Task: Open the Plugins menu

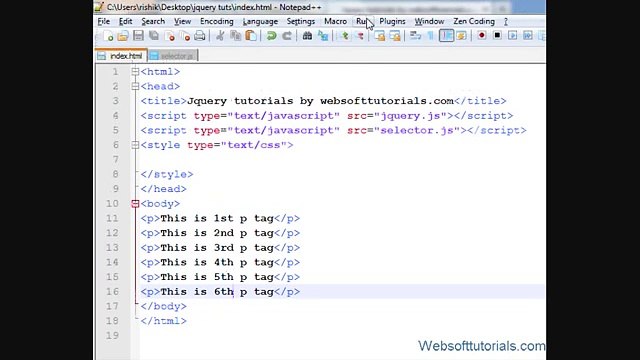Action: tap(392, 21)
